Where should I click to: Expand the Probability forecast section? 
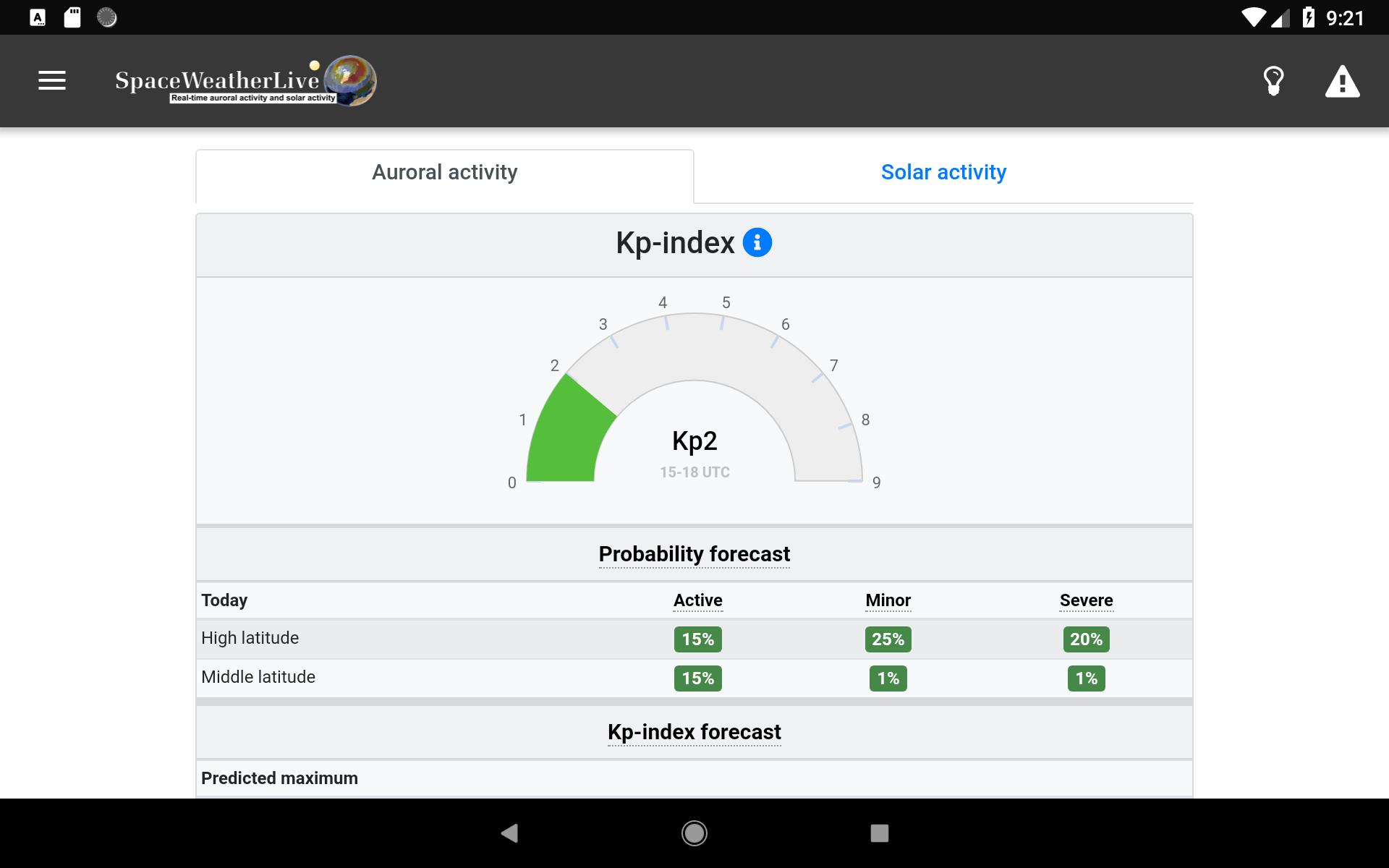click(693, 554)
